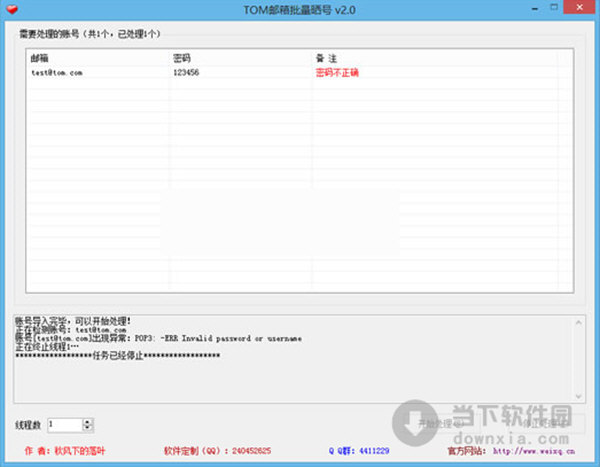The height and width of the screenshot is (467, 600).
Task: Click the log line with POP3 -ERR error
Action: click(x=158, y=338)
